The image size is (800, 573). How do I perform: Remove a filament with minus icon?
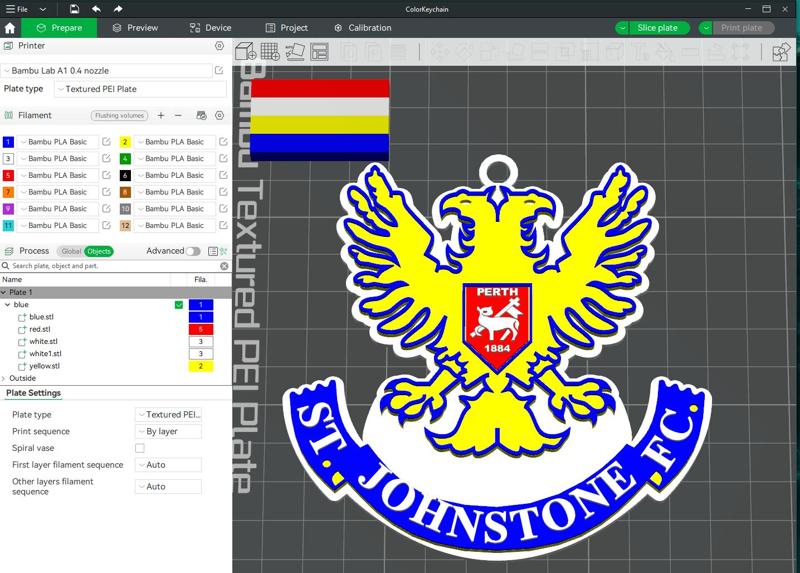click(x=178, y=116)
